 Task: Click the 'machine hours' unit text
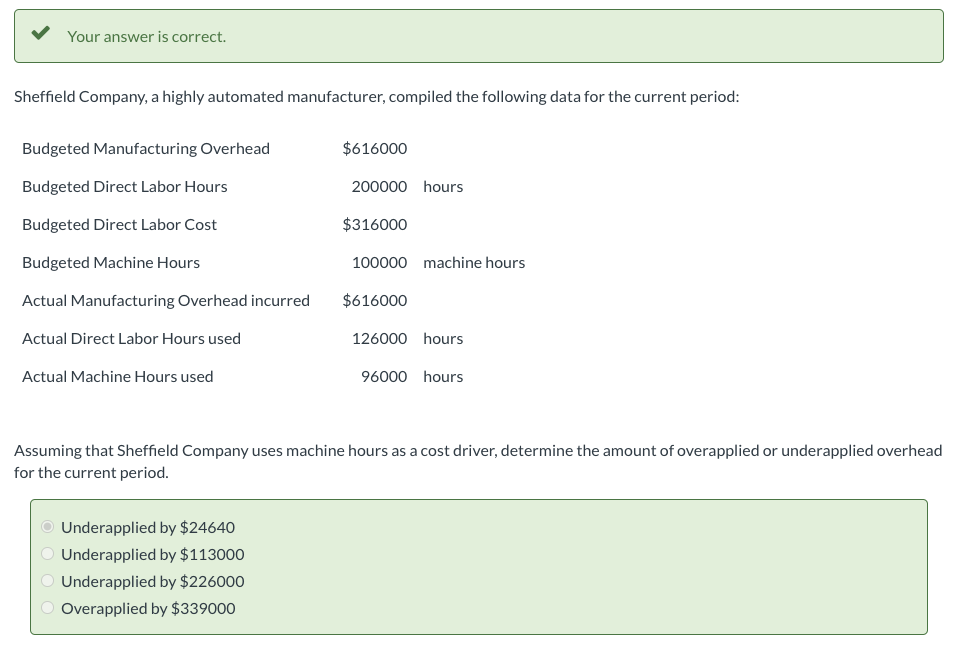pos(474,262)
